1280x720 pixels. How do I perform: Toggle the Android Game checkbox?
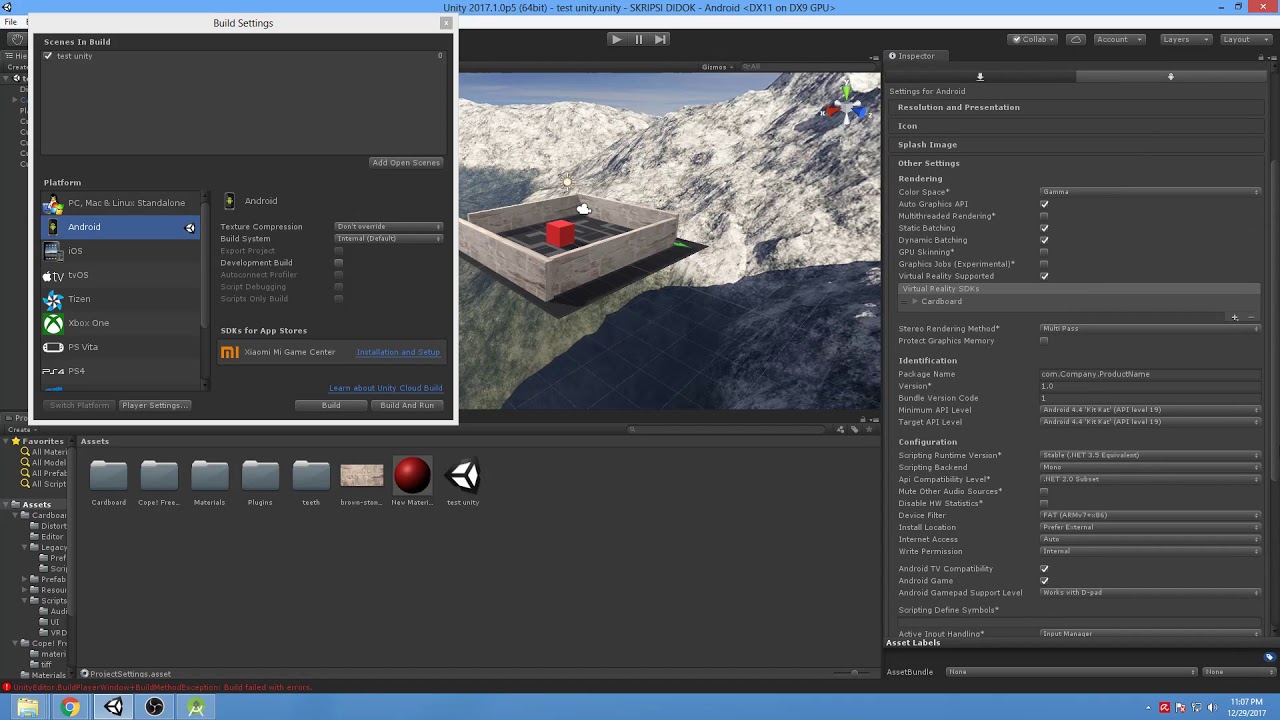[x=1044, y=581]
